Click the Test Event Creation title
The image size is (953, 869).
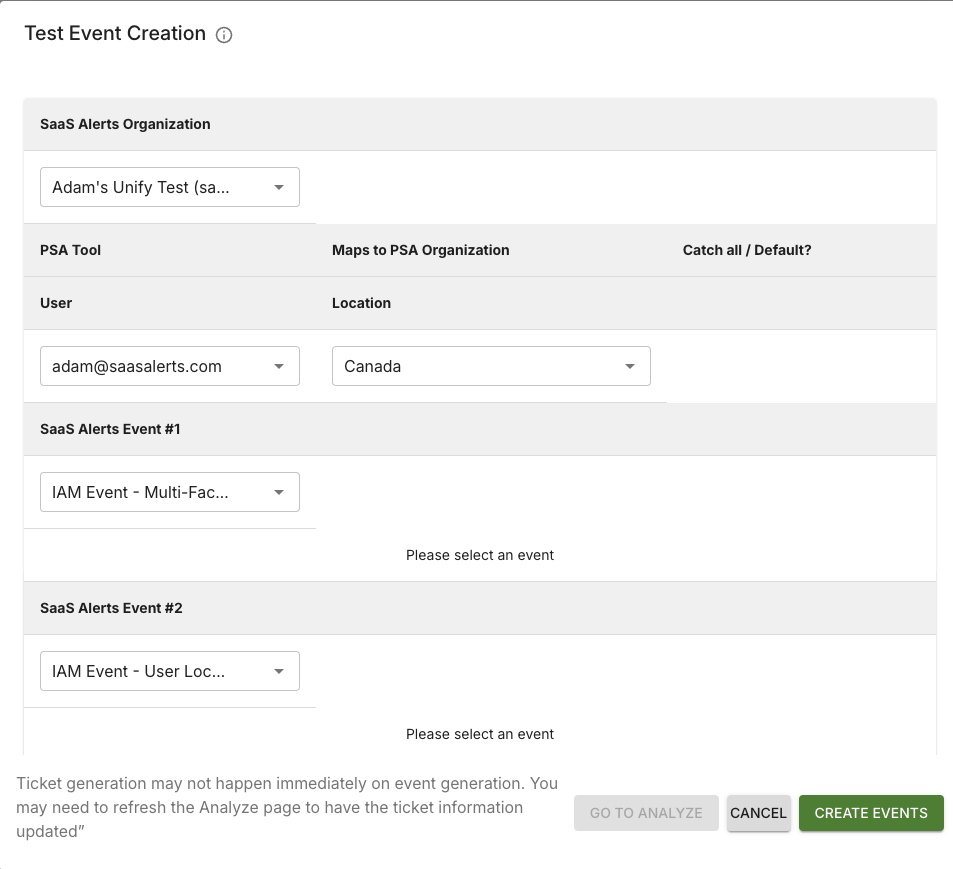(x=115, y=34)
